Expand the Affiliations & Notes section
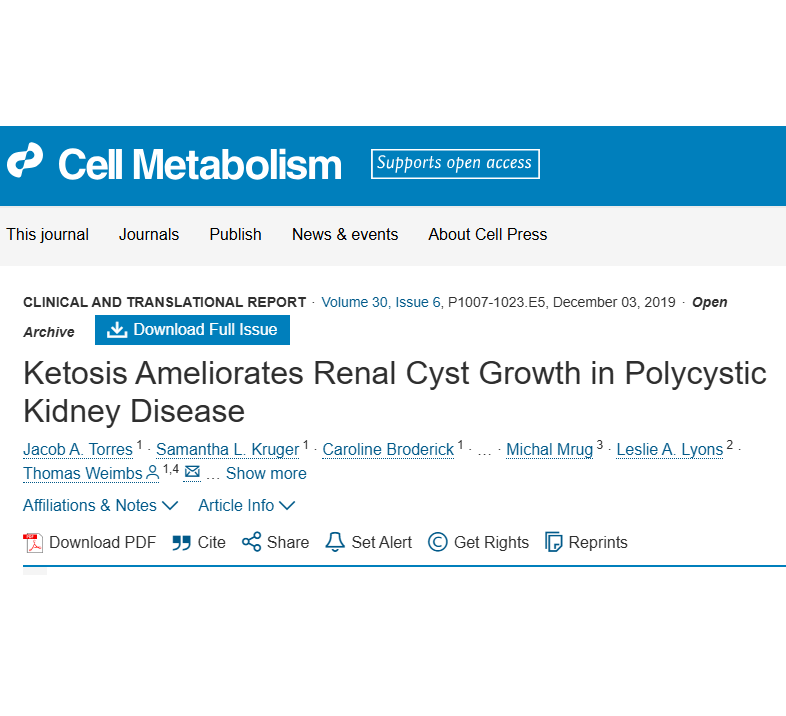Image resolution: width=786 pixels, height=716 pixels. [100, 506]
